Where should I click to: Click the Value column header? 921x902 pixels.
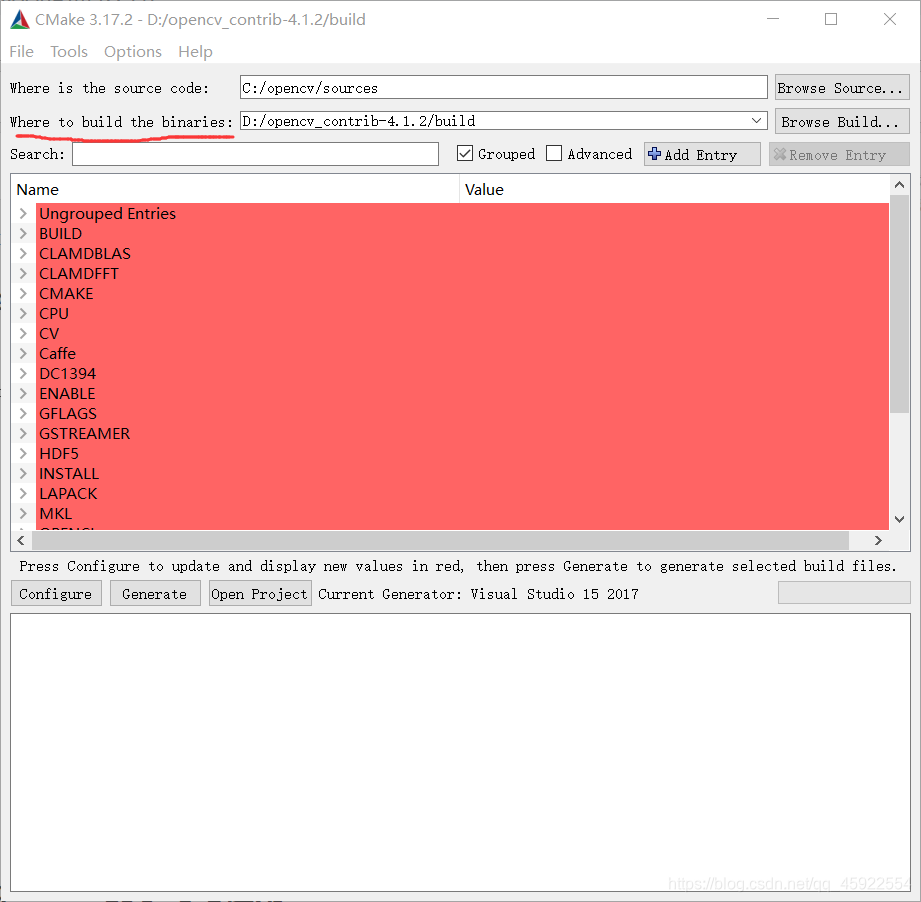pos(674,190)
